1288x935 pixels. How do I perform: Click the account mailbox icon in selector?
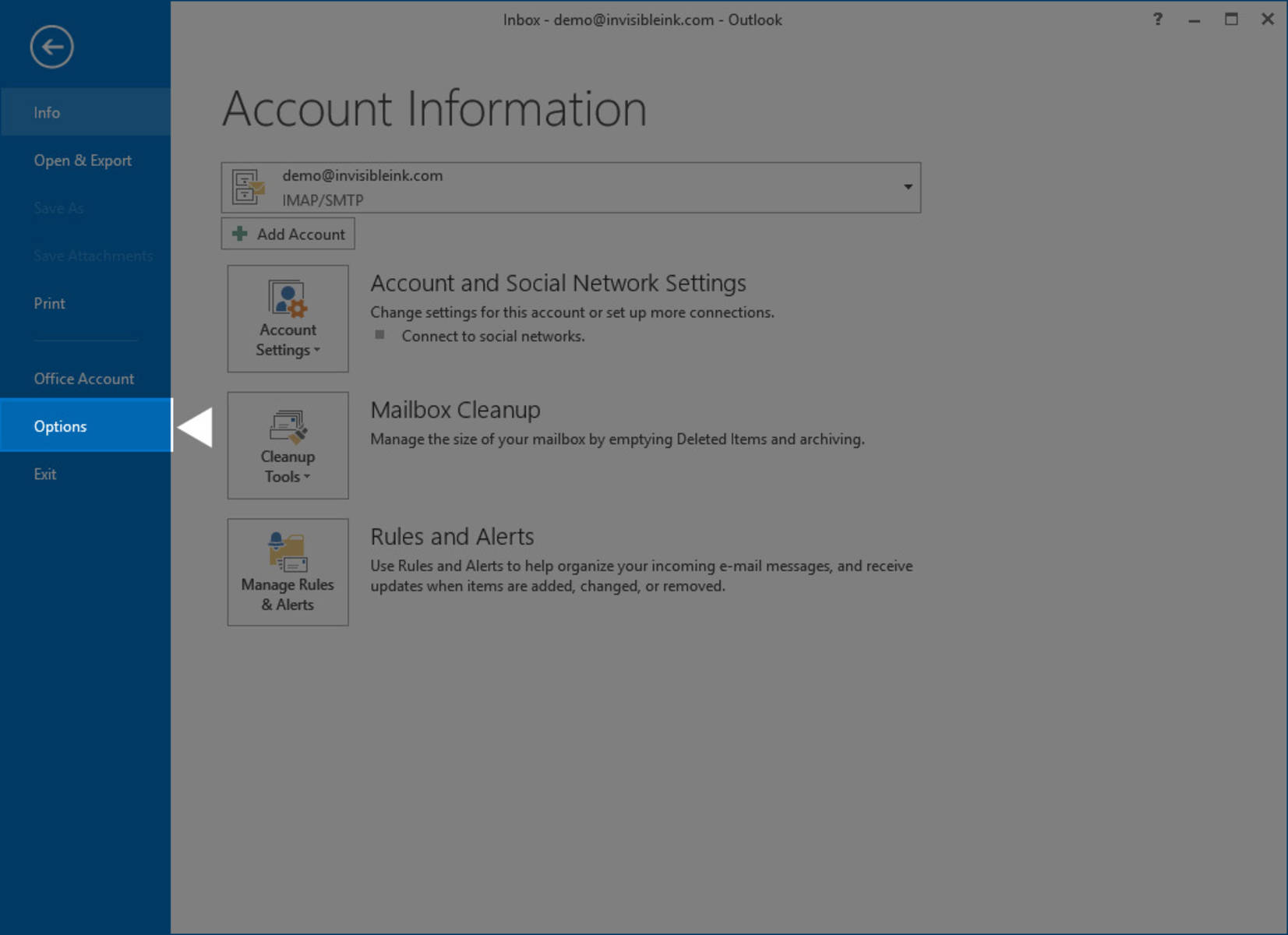[x=249, y=188]
